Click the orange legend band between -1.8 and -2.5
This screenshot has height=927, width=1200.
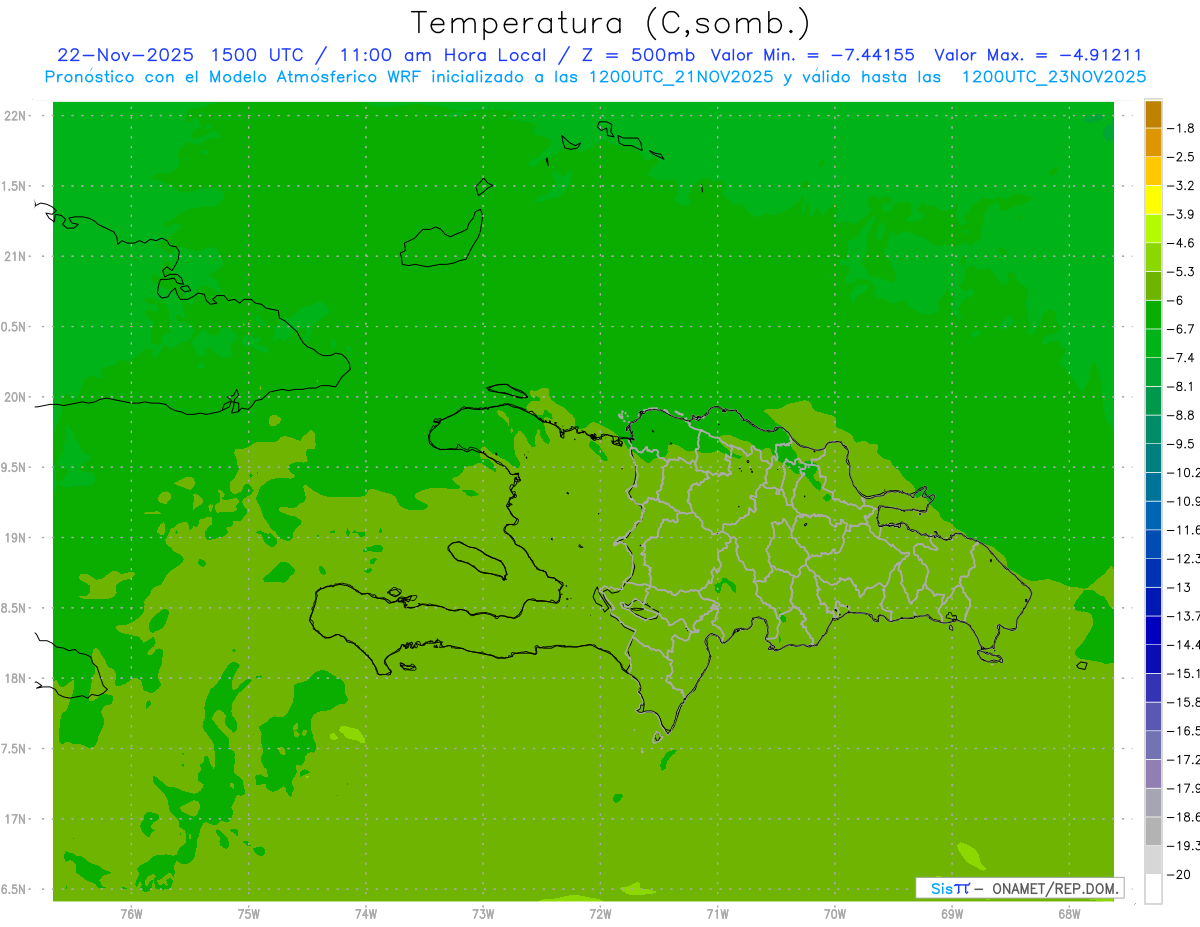1153,142
